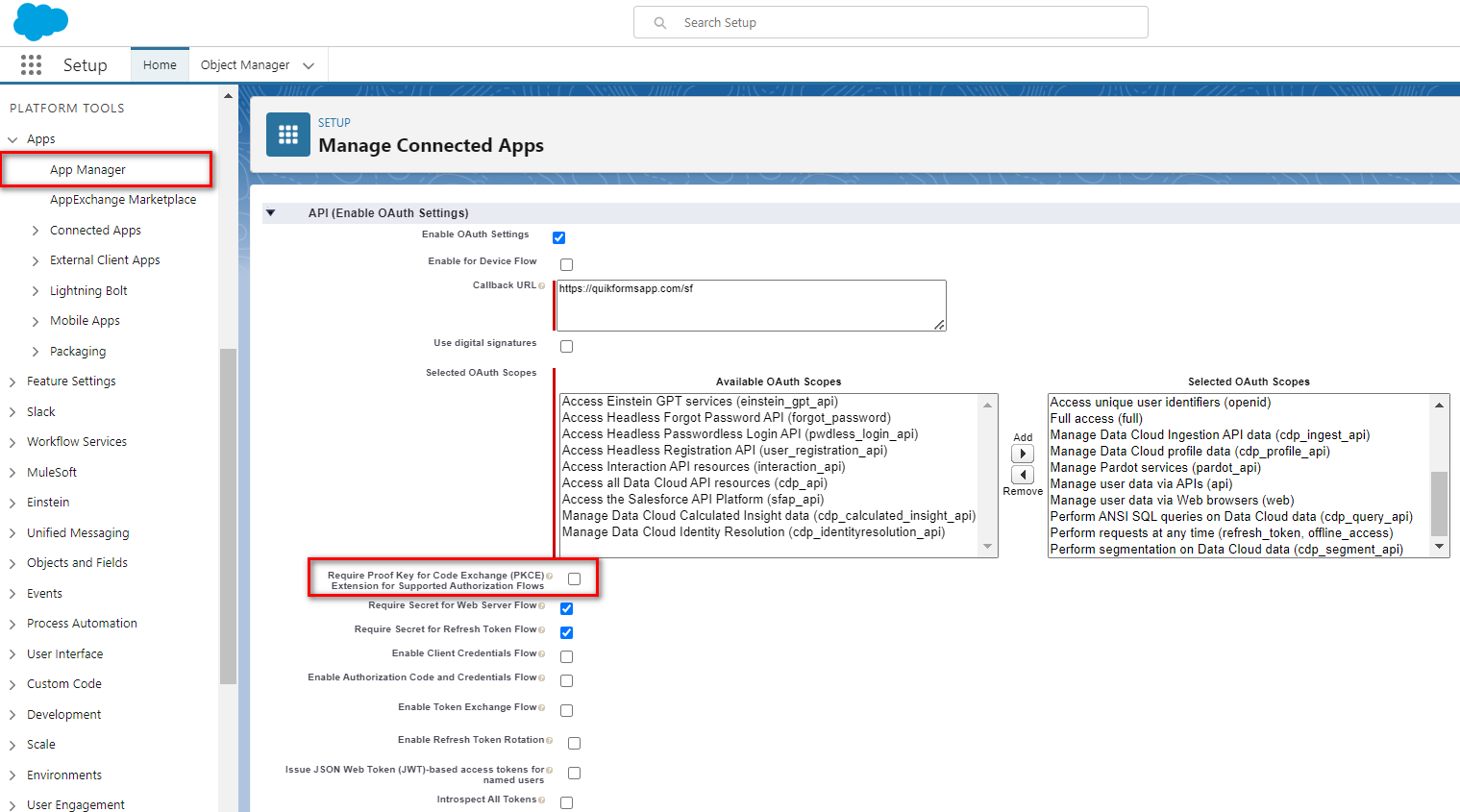Collapse the API OAuth Settings section
The width and height of the screenshot is (1460, 812).
271,212
